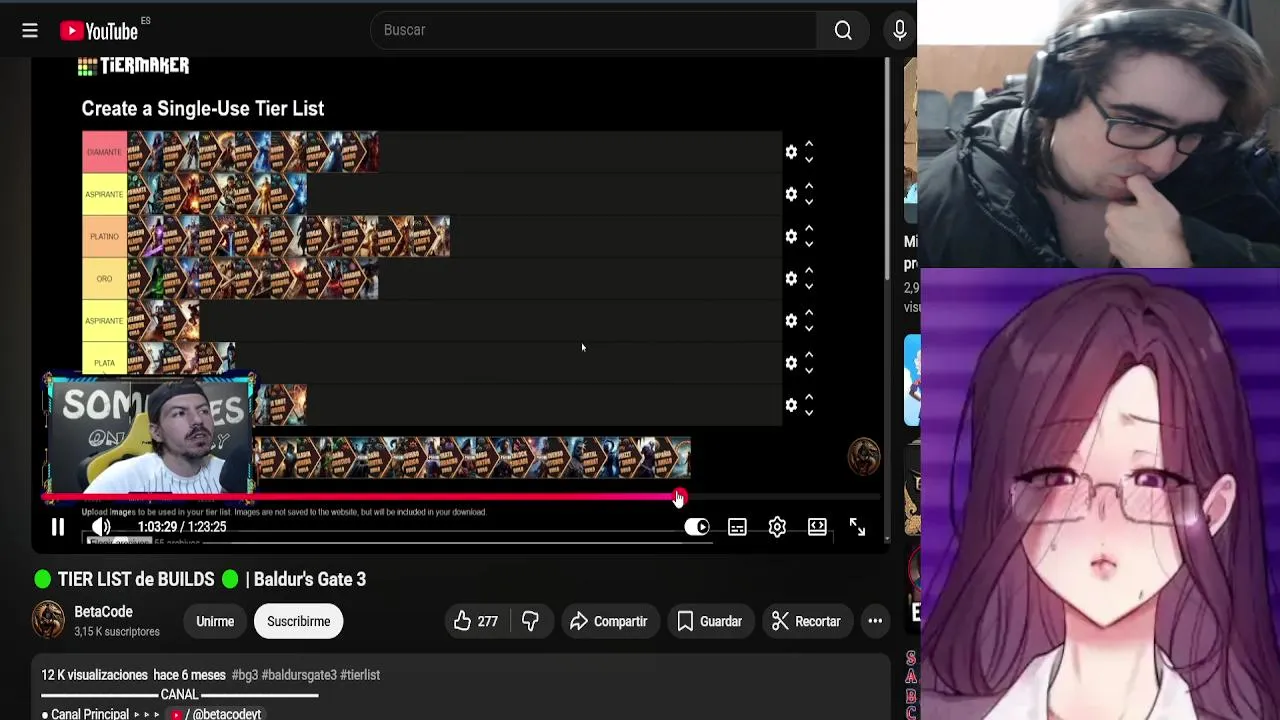Seek into the unplayed grey part of the progress bar
1280x720 pixels.
(x=783, y=497)
